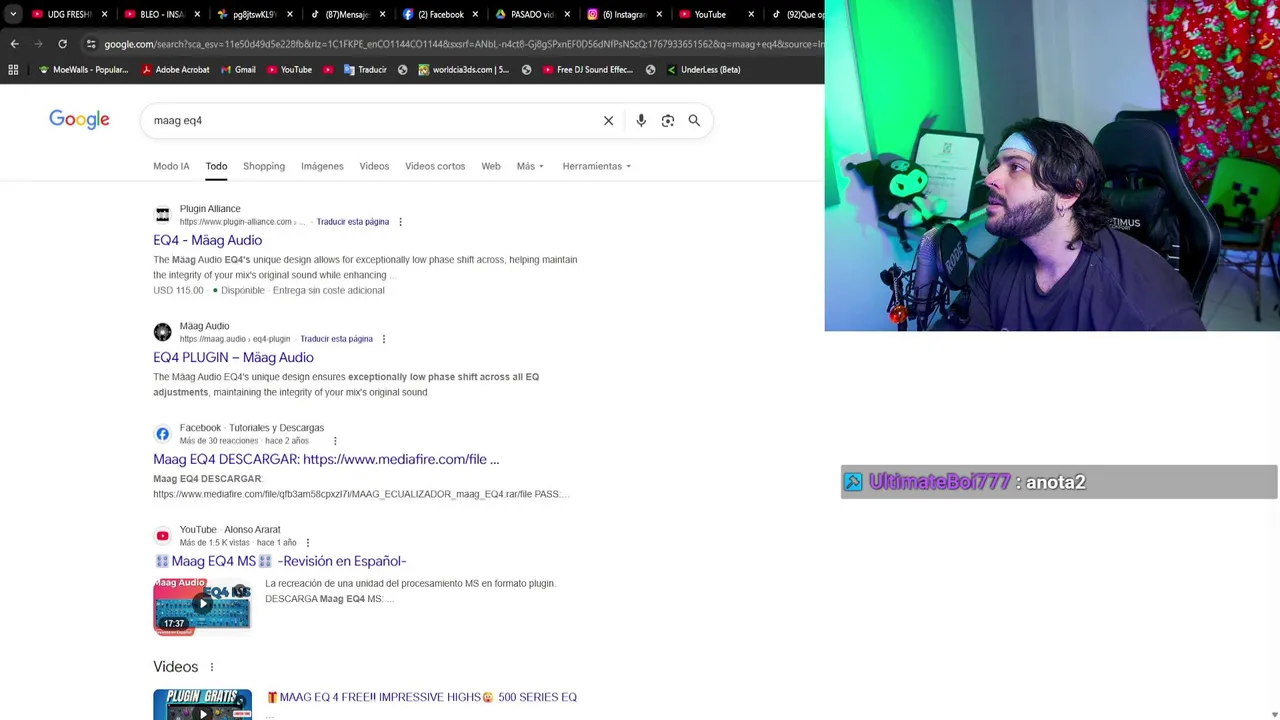Open options menu for Plugin Alliance result

coord(400,222)
